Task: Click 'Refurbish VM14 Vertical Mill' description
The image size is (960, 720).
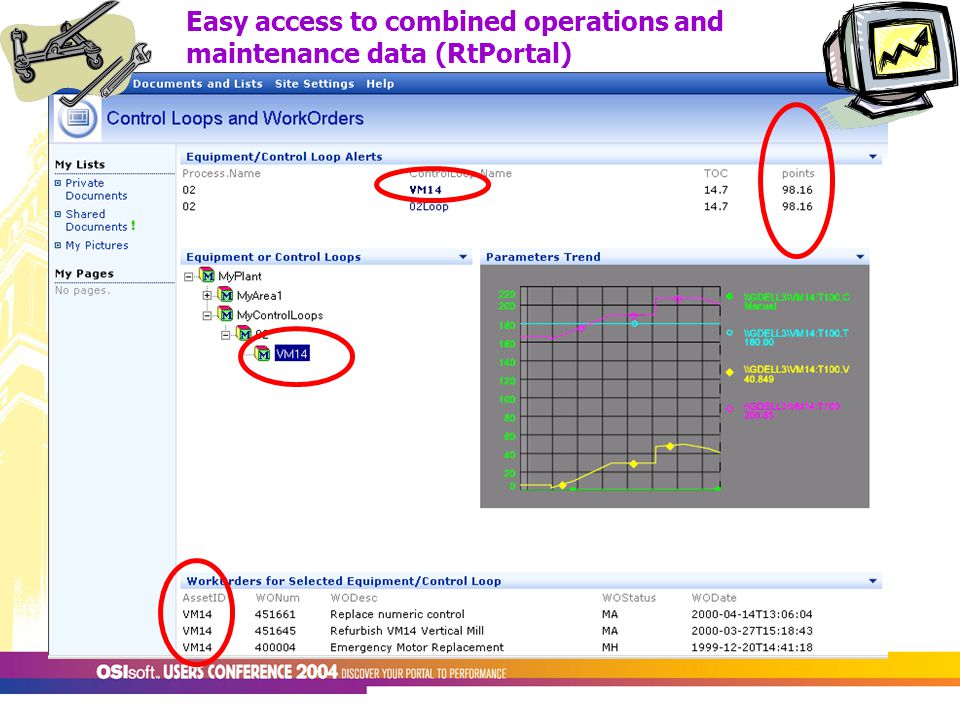Action: (x=407, y=631)
